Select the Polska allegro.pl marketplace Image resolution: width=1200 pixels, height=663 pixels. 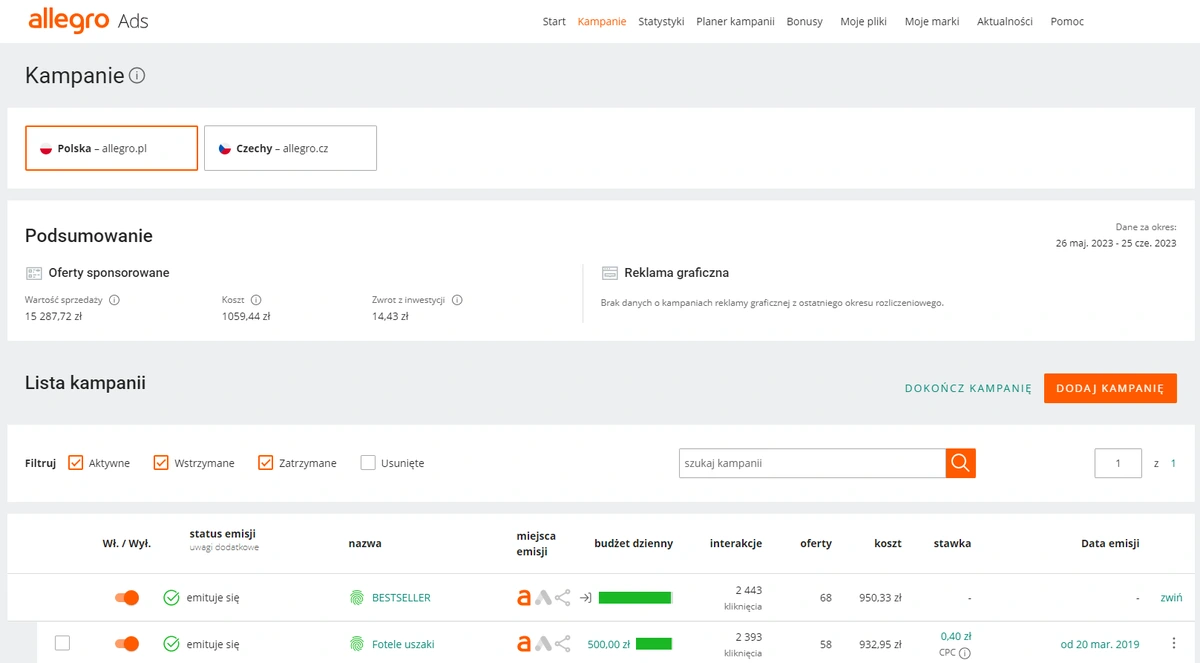click(111, 148)
